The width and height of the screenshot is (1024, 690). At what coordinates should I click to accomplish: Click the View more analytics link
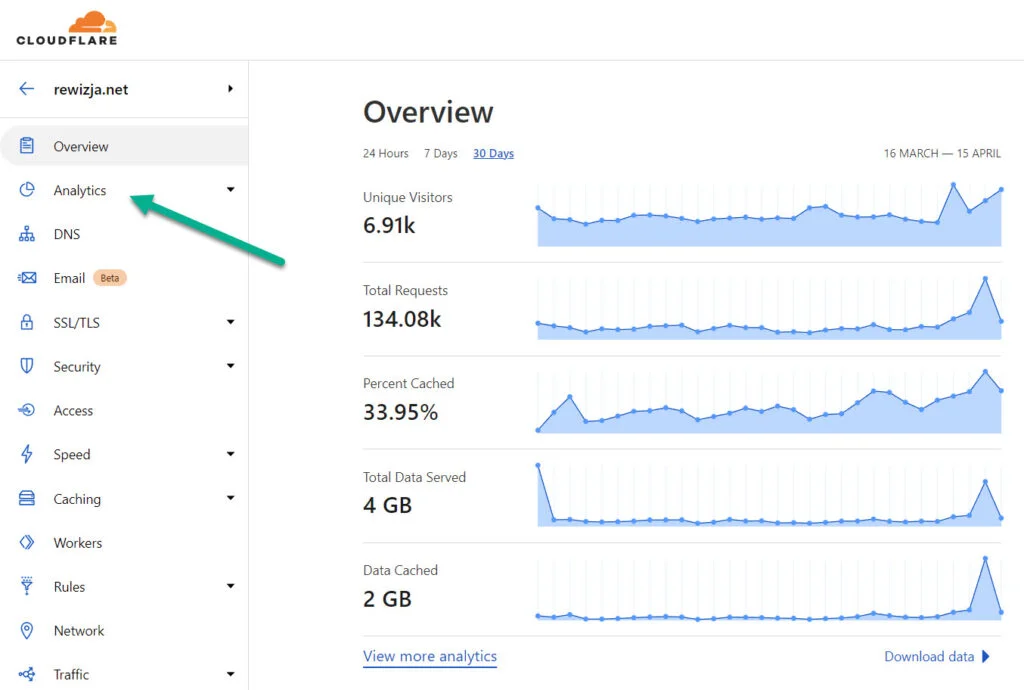(430, 656)
